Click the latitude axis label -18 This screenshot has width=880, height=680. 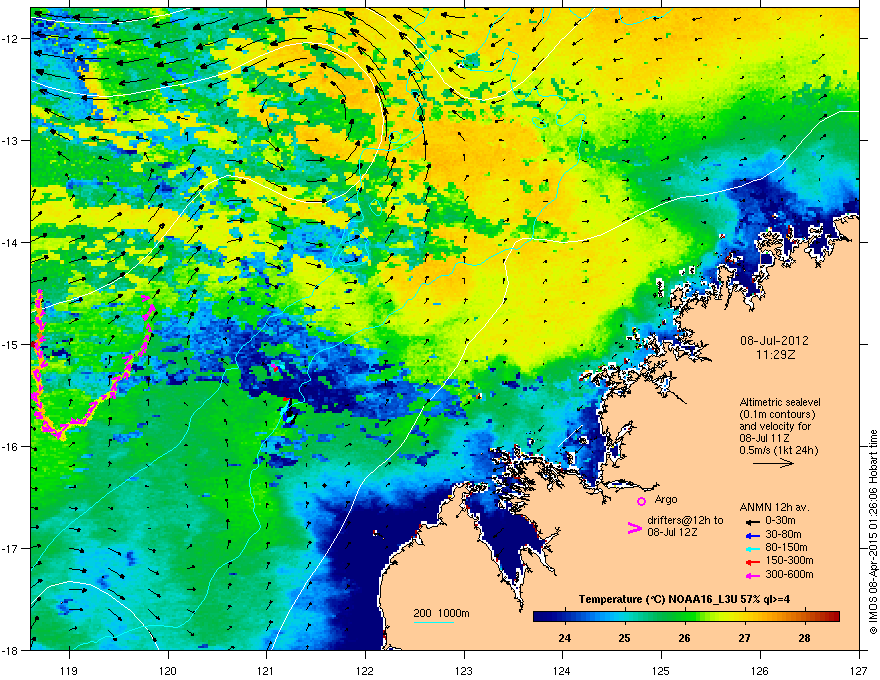[x=10, y=650]
